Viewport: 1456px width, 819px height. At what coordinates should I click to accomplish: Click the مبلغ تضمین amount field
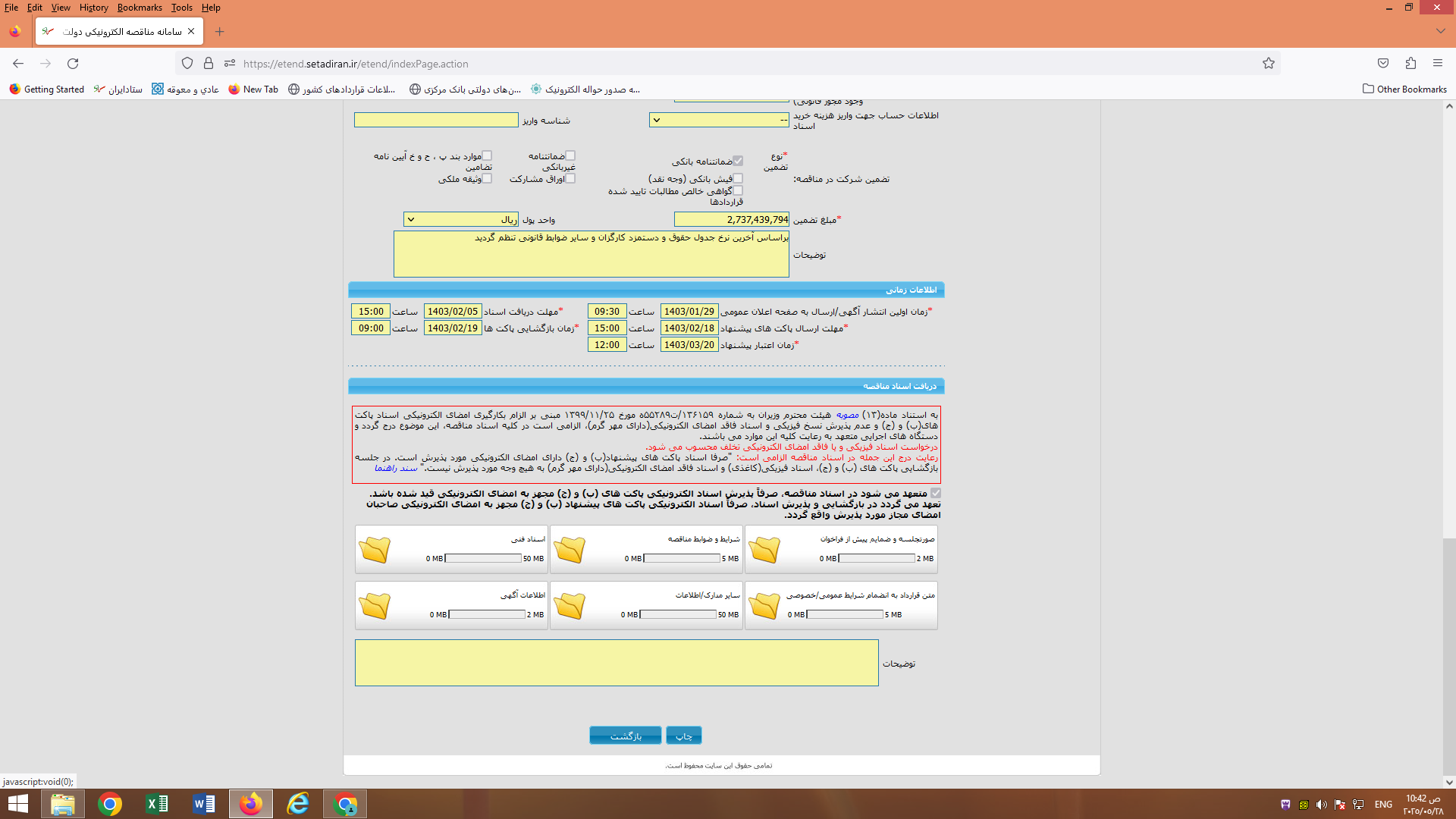coord(732,220)
